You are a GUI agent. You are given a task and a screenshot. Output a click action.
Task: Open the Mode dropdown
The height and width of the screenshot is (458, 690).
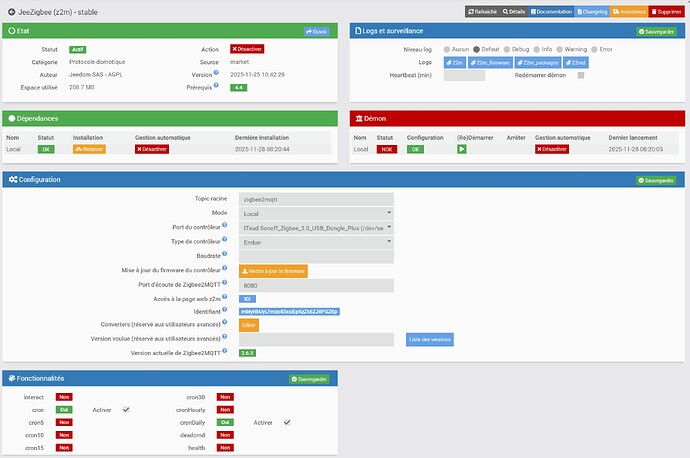pos(316,214)
